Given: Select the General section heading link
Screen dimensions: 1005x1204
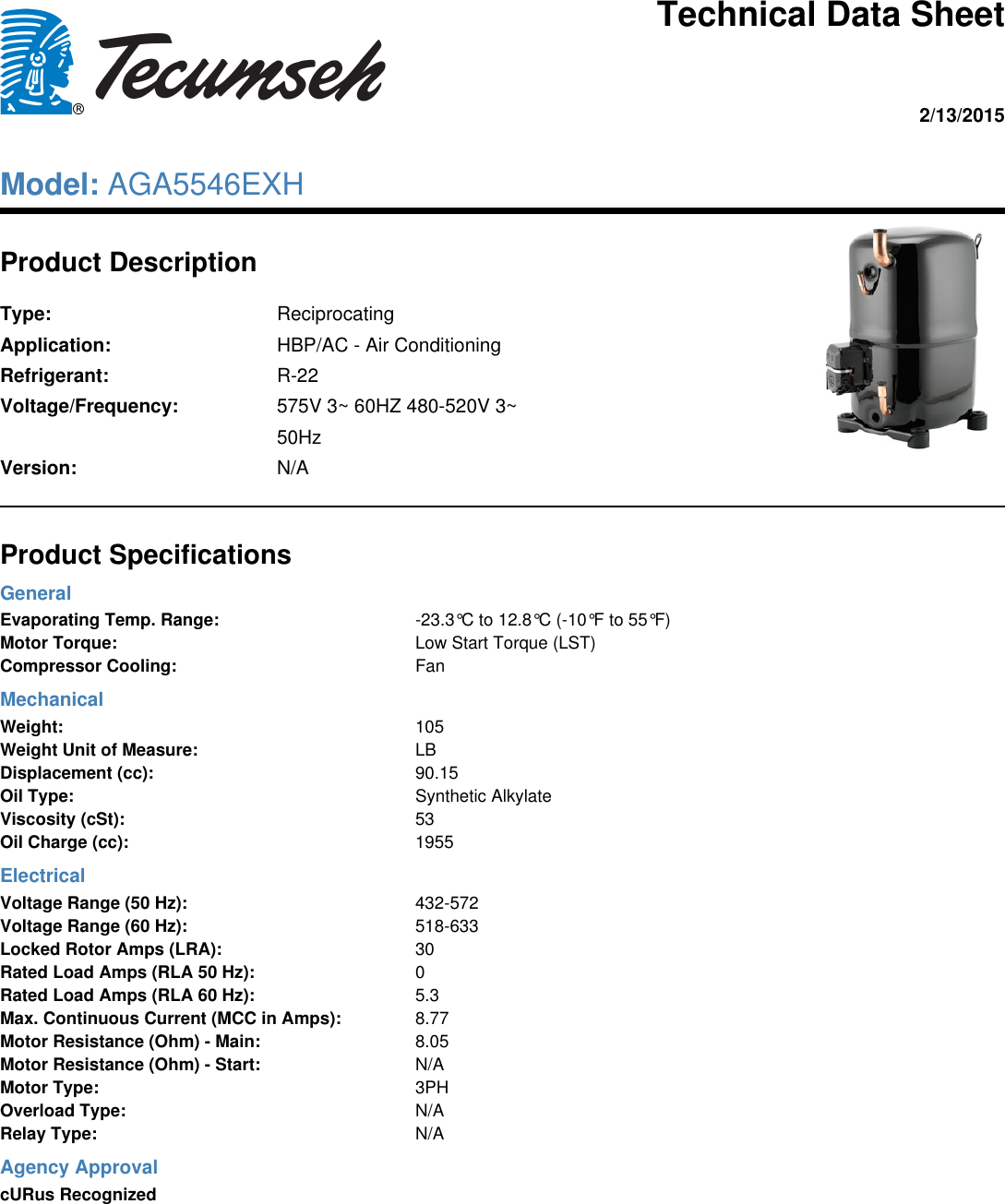Looking at the screenshot, I should coord(36,592).
